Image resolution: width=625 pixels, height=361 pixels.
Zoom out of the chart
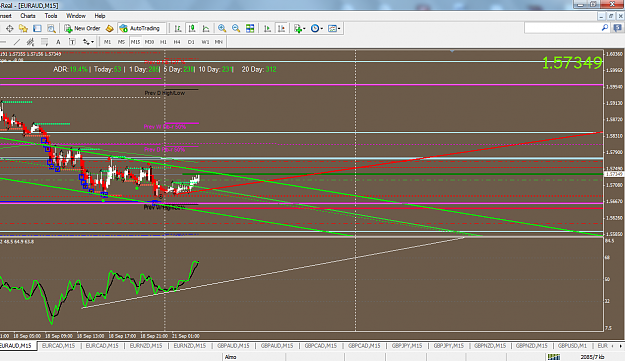click(x=236, y=28)
